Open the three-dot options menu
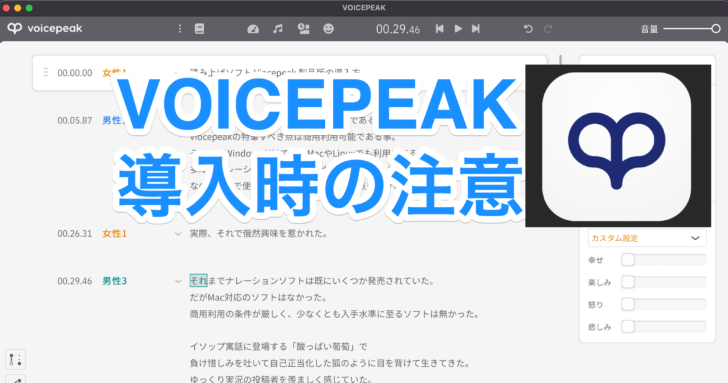The width and height of the screenshot is (728, 383). coord(180,29)
